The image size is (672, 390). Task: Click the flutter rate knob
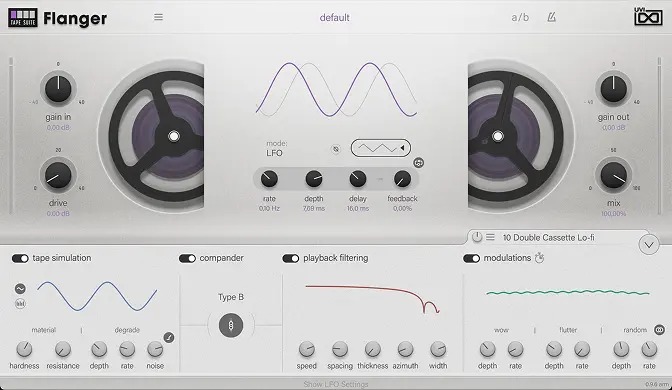click(x=582, y=349)
